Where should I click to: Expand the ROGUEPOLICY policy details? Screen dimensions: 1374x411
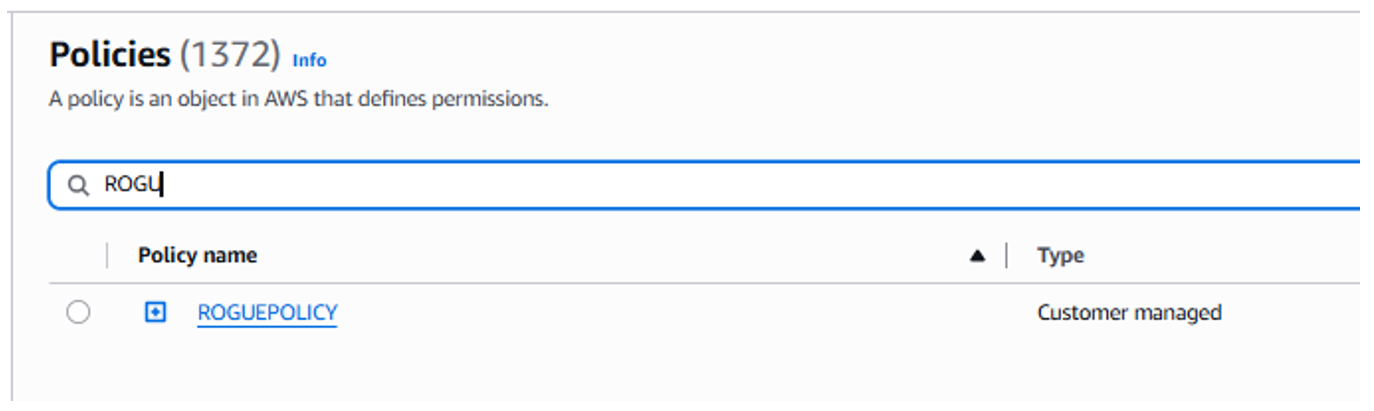(x=155, y=313)
